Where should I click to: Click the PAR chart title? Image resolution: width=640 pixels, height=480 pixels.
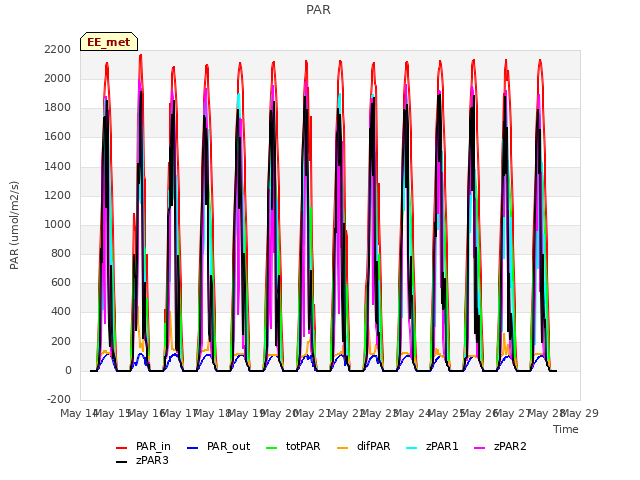click(318, 10)
